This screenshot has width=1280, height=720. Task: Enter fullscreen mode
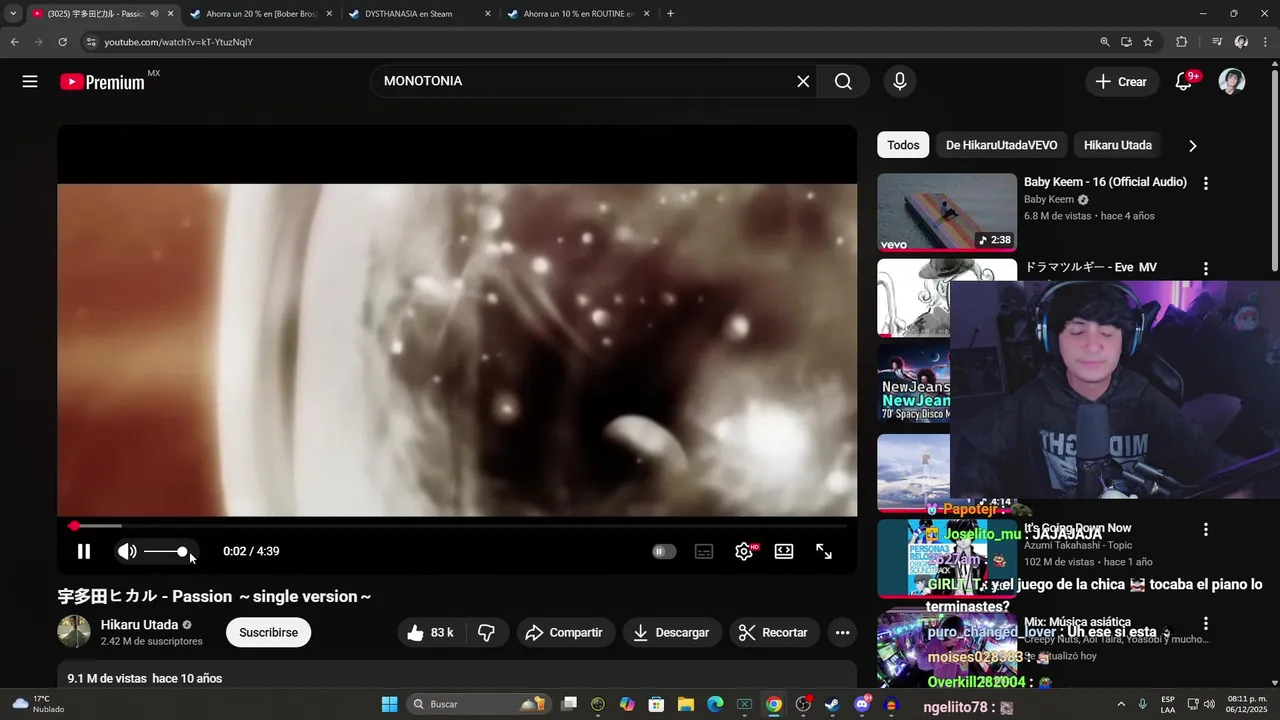pos(824,551)
